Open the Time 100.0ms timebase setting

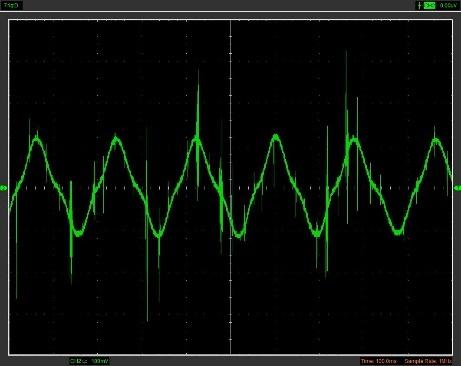(379, 361)
